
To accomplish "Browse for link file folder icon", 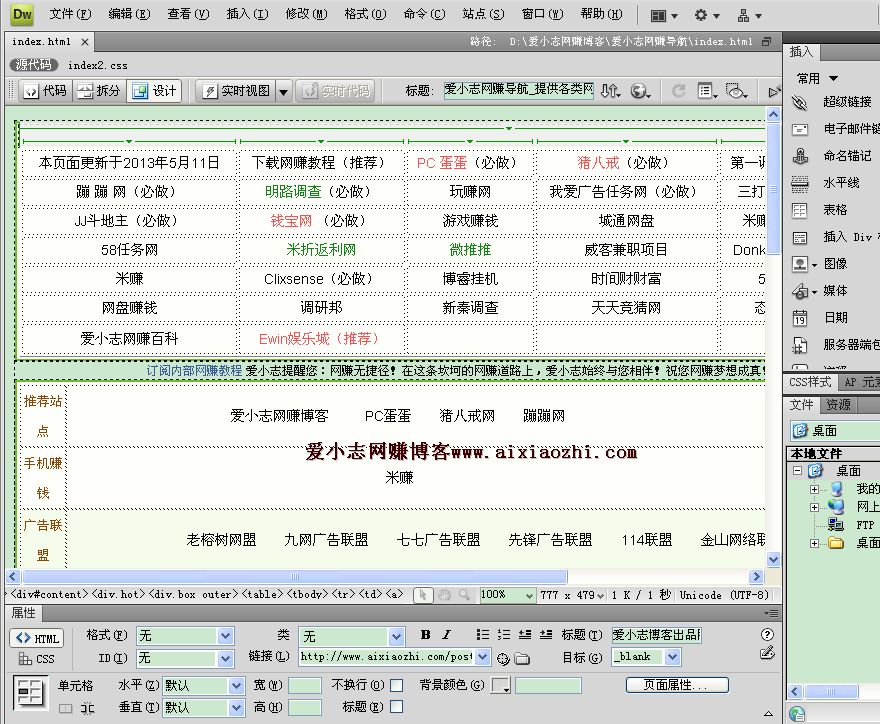I will point(522,659).
